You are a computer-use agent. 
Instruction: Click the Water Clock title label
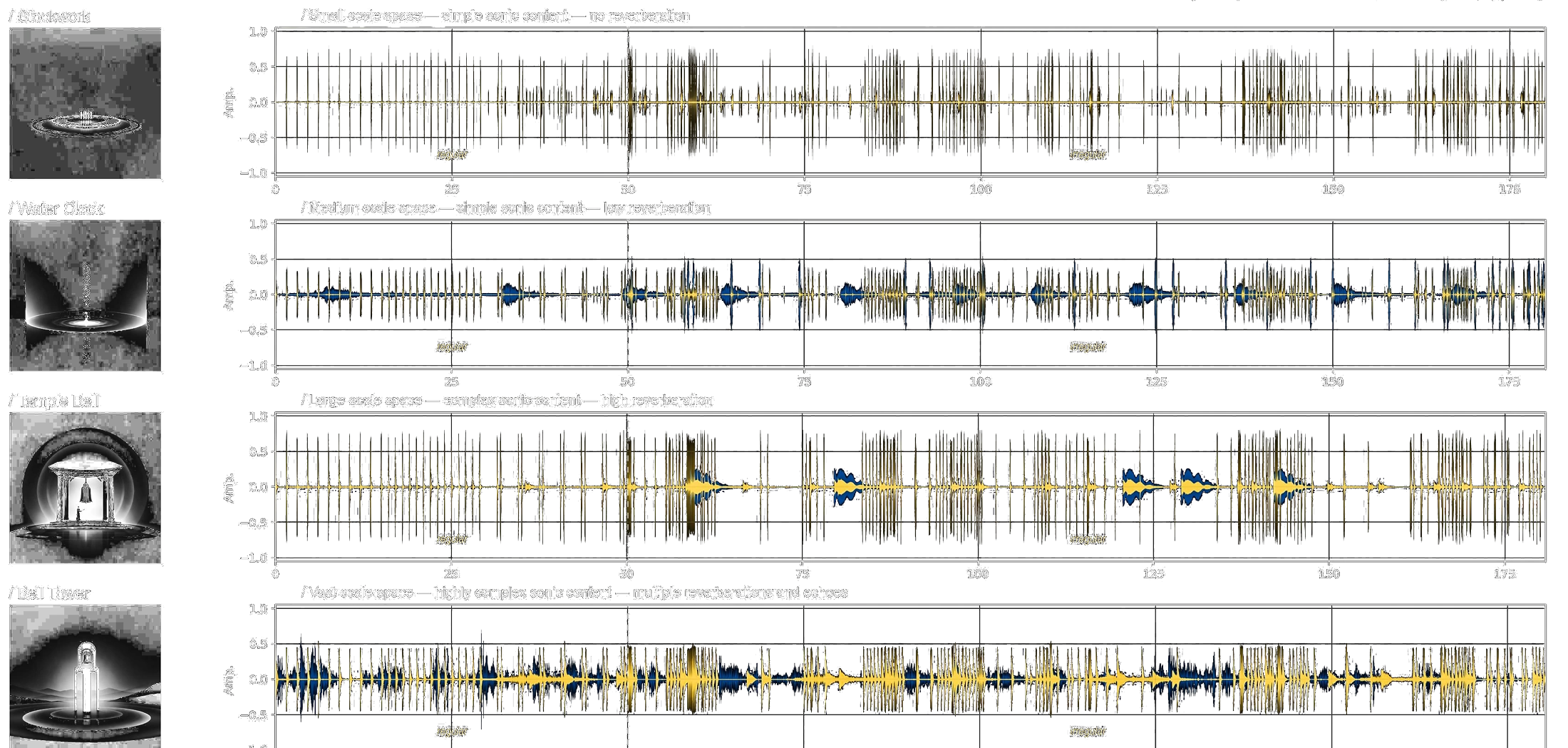(x=56, y=208)
